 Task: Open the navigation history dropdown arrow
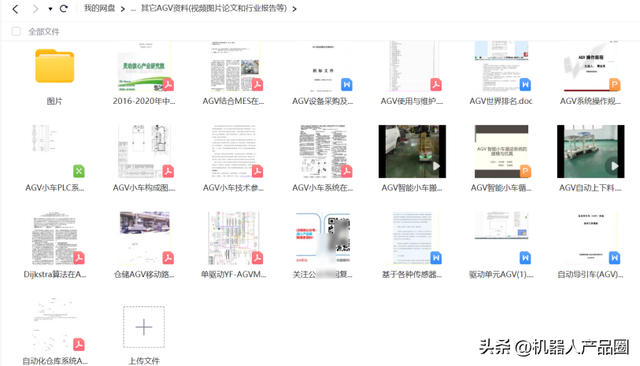tap(50, 9)
